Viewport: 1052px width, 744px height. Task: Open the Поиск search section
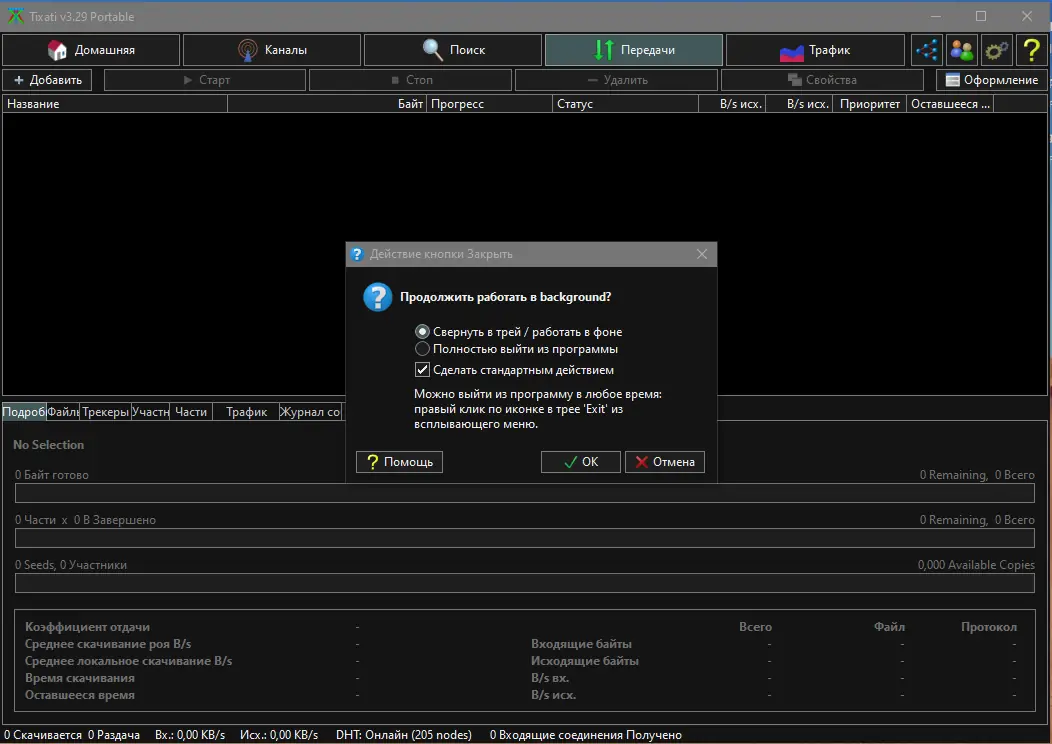point(453,50)
